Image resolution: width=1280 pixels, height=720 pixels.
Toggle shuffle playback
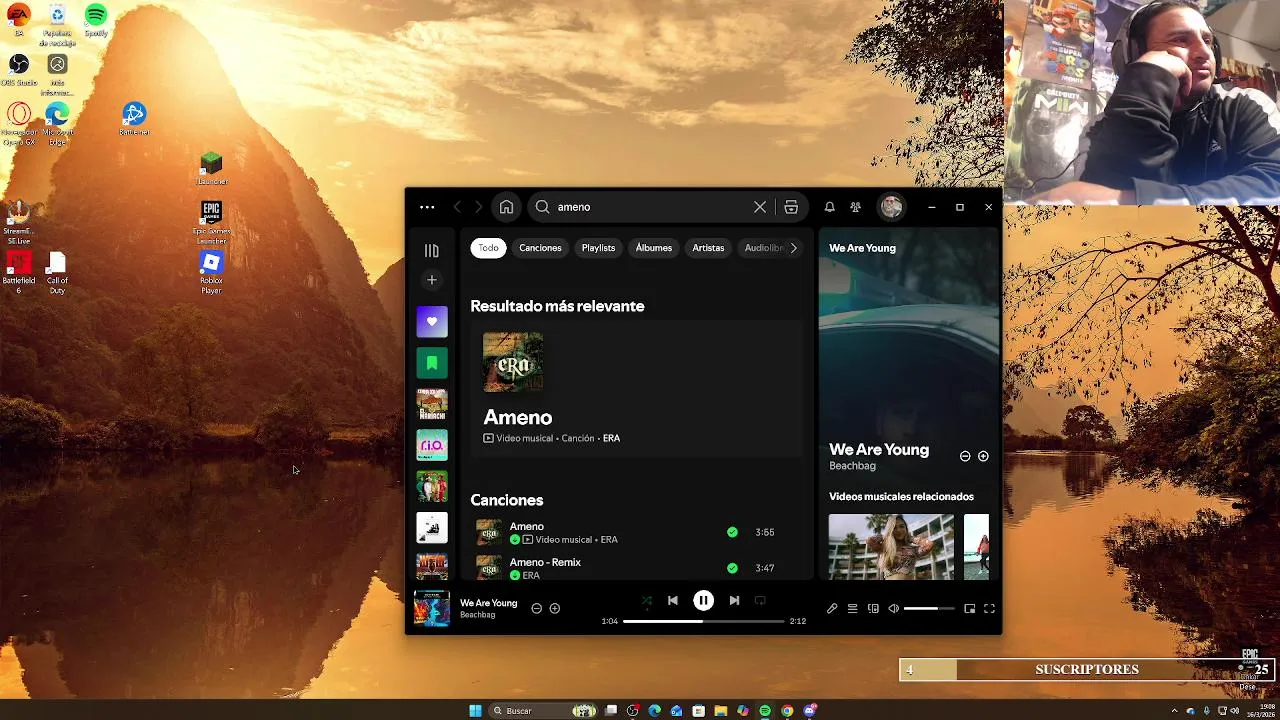646,601
